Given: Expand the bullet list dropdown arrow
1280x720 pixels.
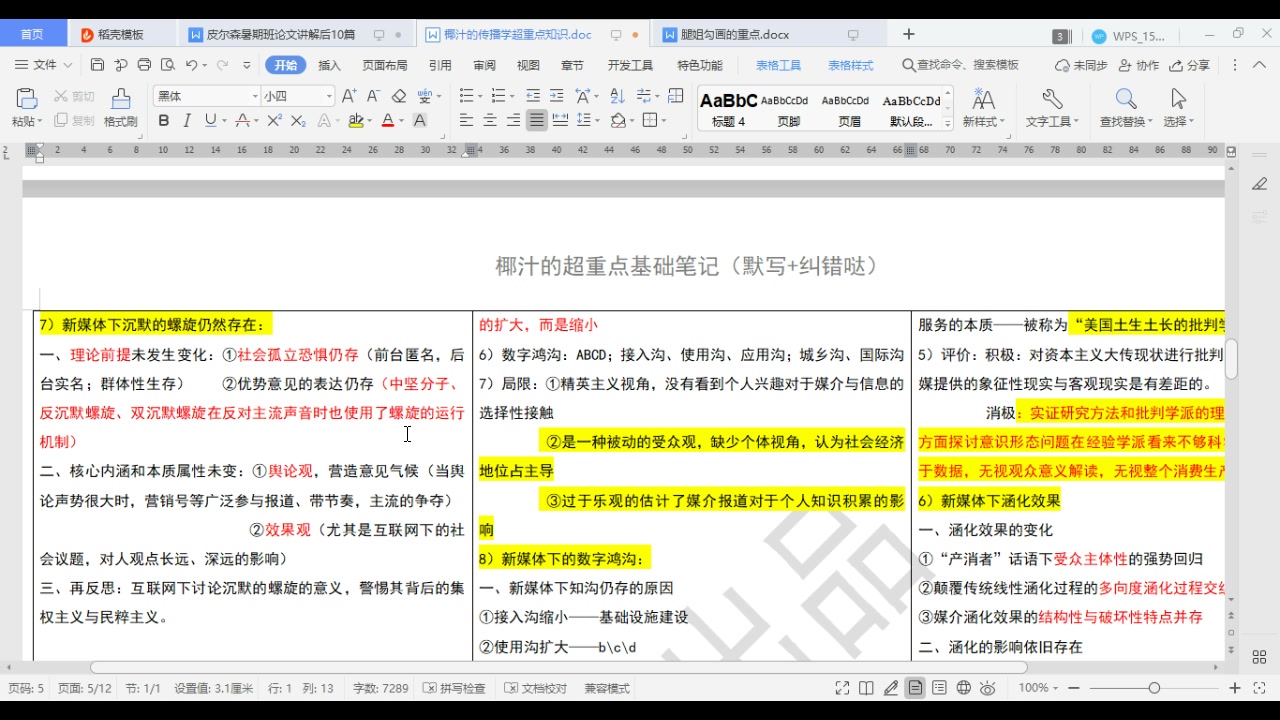Looking at the screenshot, I should coord(480,96).
